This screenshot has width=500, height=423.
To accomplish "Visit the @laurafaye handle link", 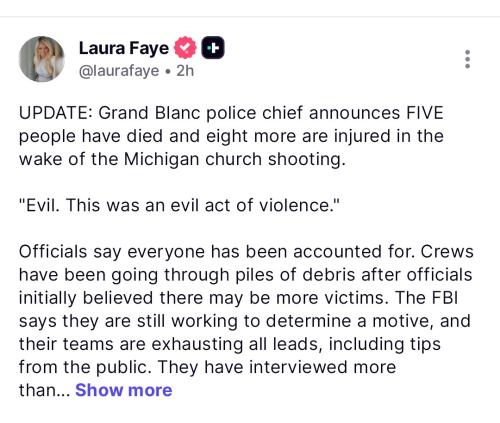I will point(119,71).
